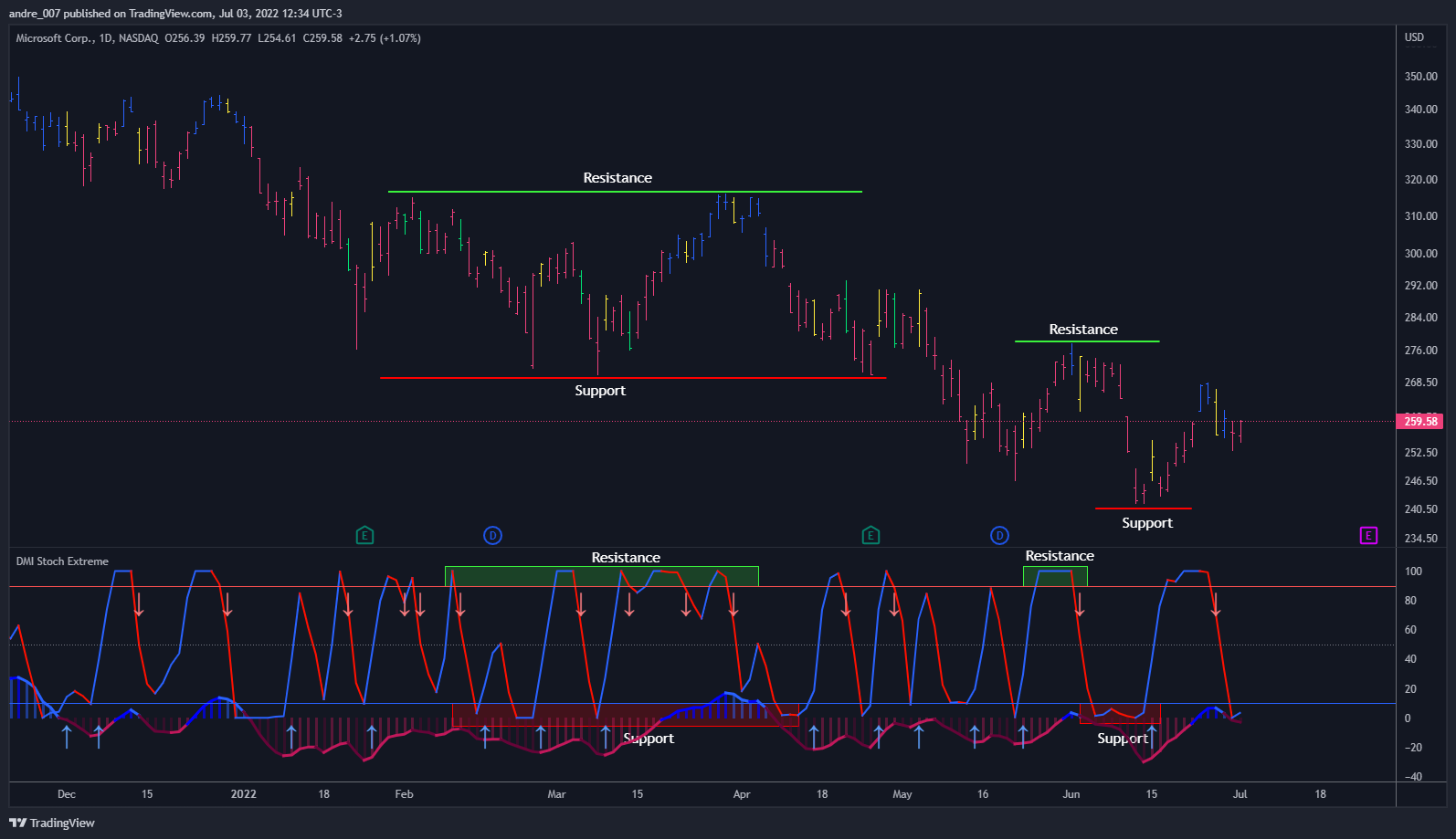Select the Resistance label above the short June line
Screen dimensions: 1456x839
click(1083, 330)
